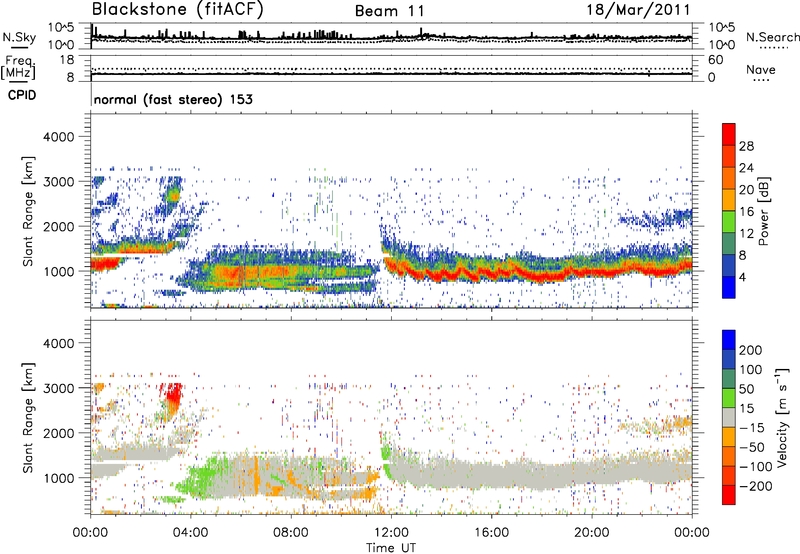Click the 16 label on power color bar
The height and width of the screenshot is (554, 800).
tap(746, 212)
